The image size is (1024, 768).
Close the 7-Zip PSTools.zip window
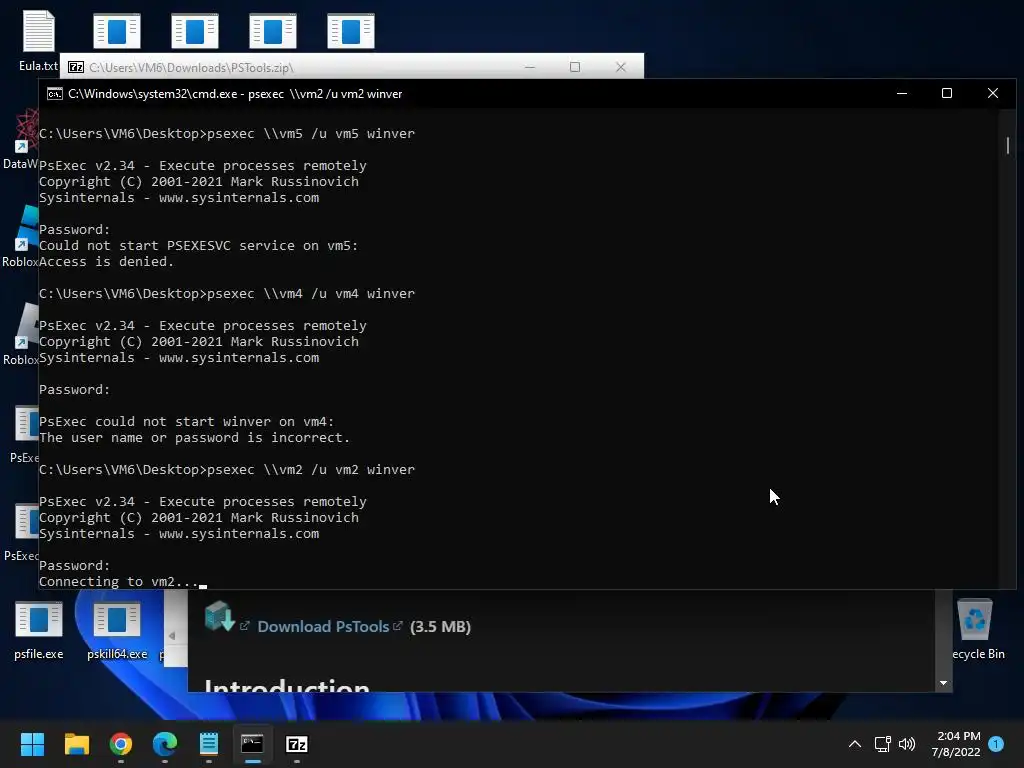[x=620, y=67]
